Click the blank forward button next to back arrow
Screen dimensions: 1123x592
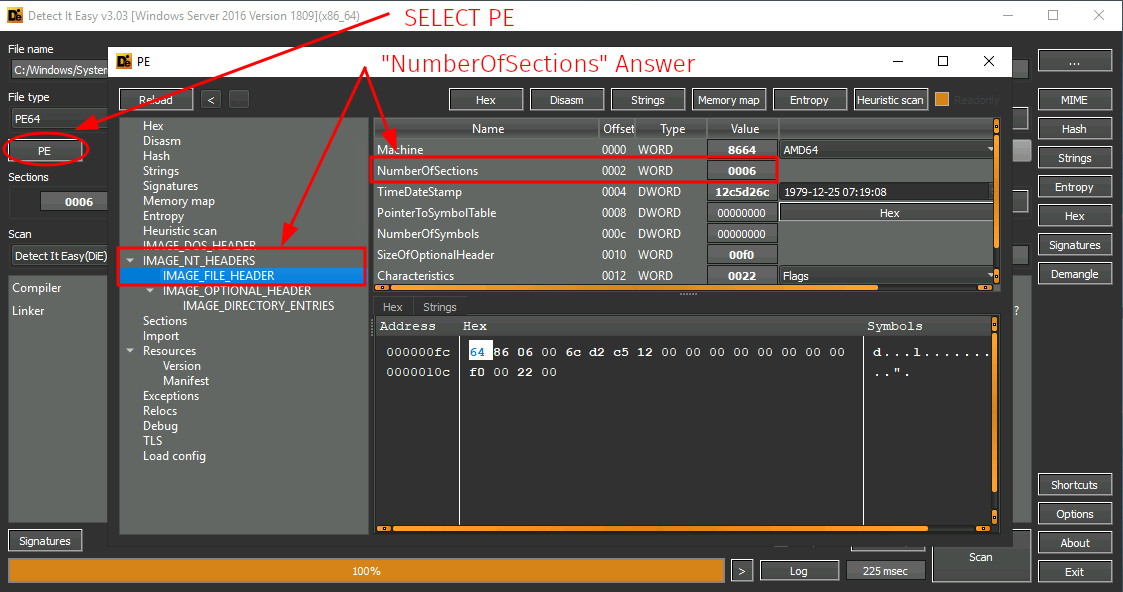coord(238,99)
